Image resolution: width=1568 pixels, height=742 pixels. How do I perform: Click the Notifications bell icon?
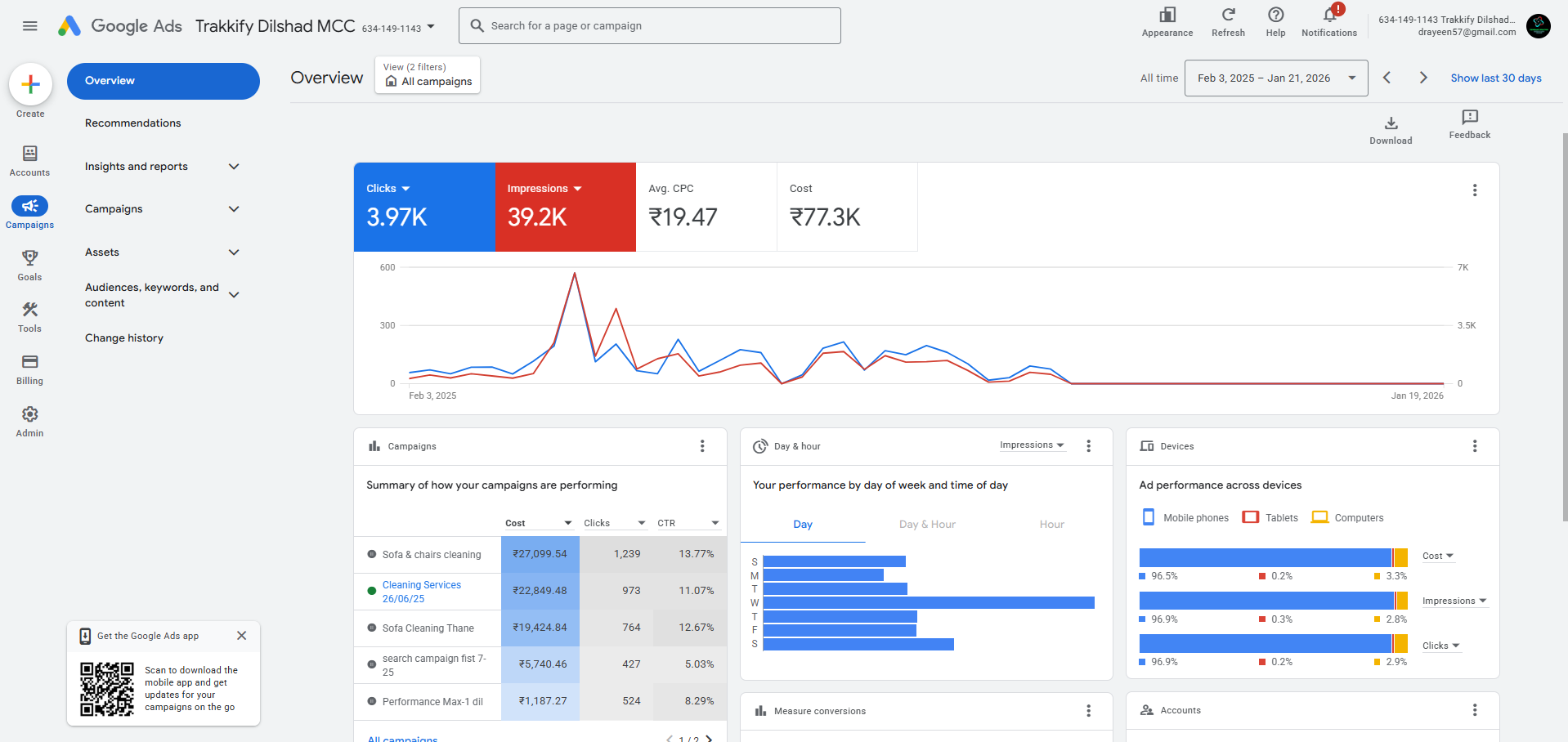(1328, 16)
